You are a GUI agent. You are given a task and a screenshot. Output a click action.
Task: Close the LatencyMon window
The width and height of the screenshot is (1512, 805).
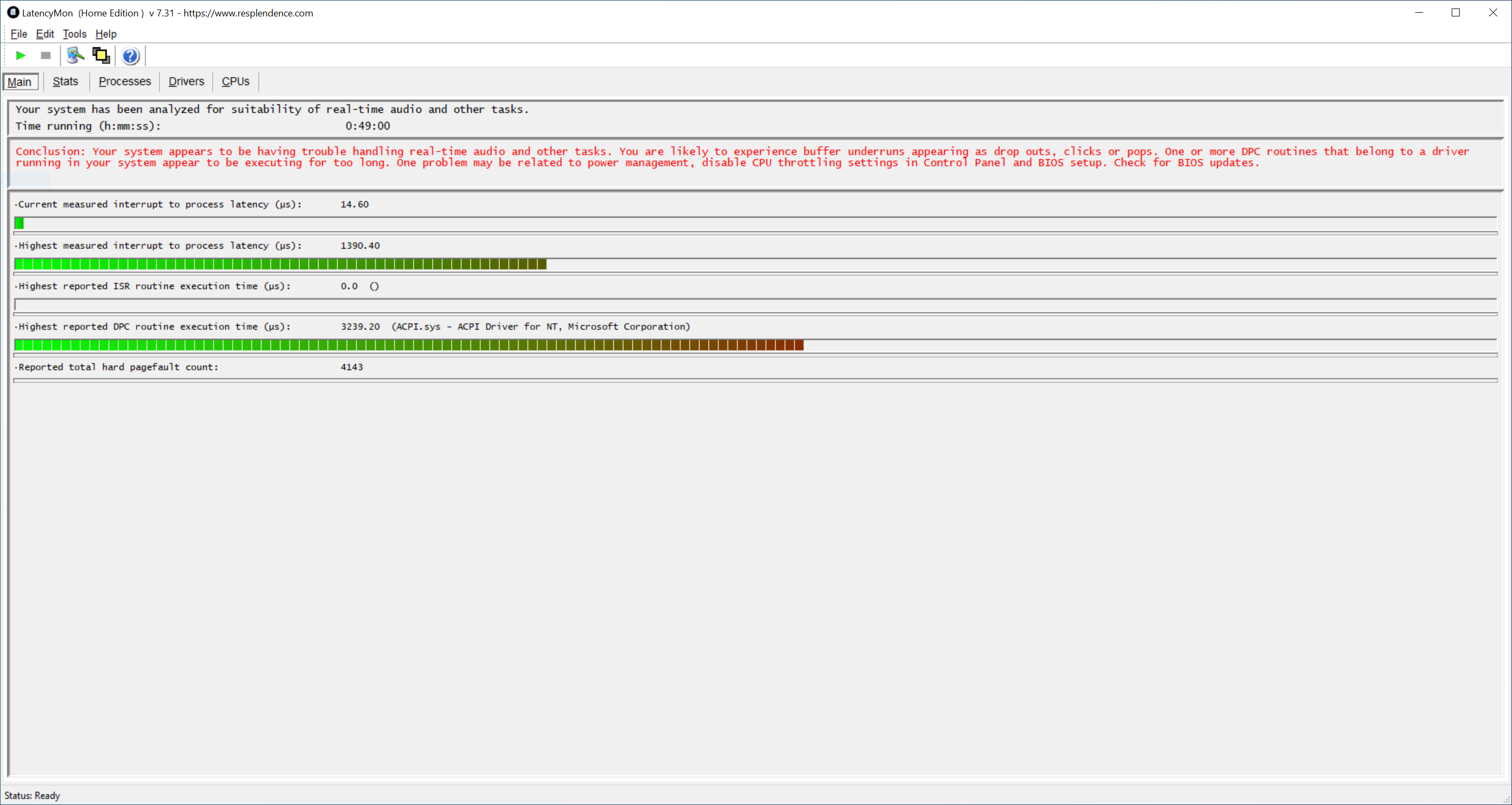[1492, 12]
